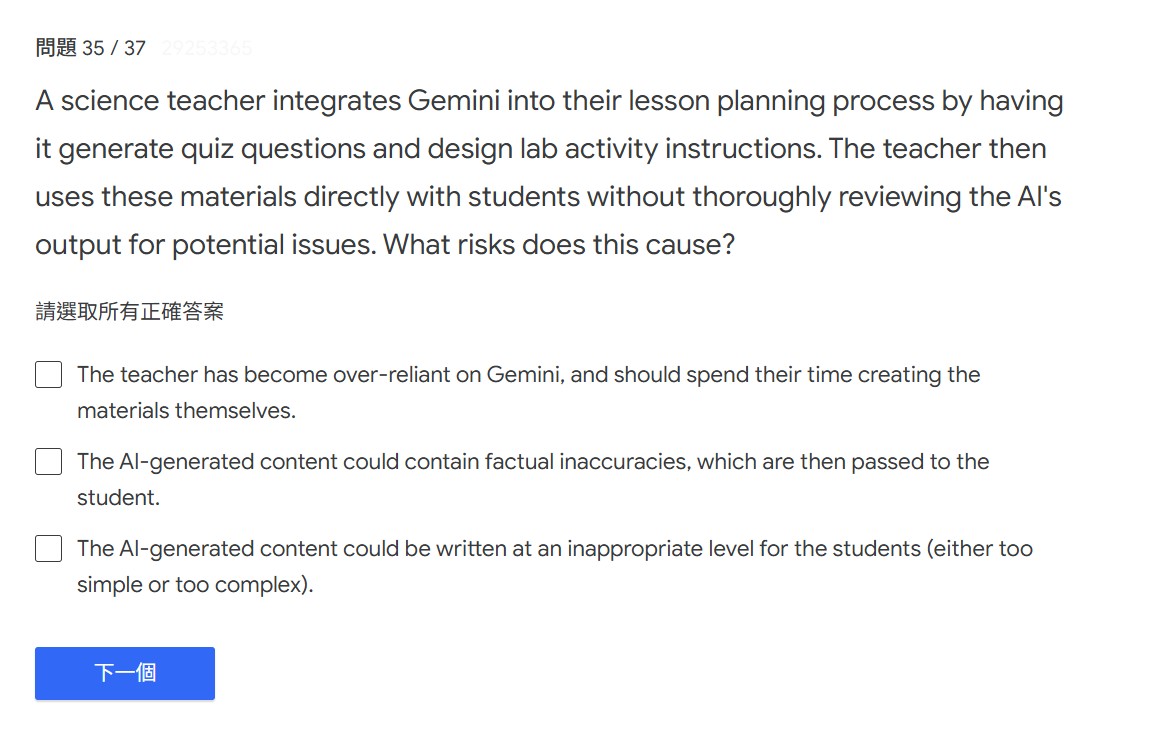Enable the inappropriate level answer checkbox
Screen dimensions: 1168x756
pyautogui.click(x=49, y=549)
